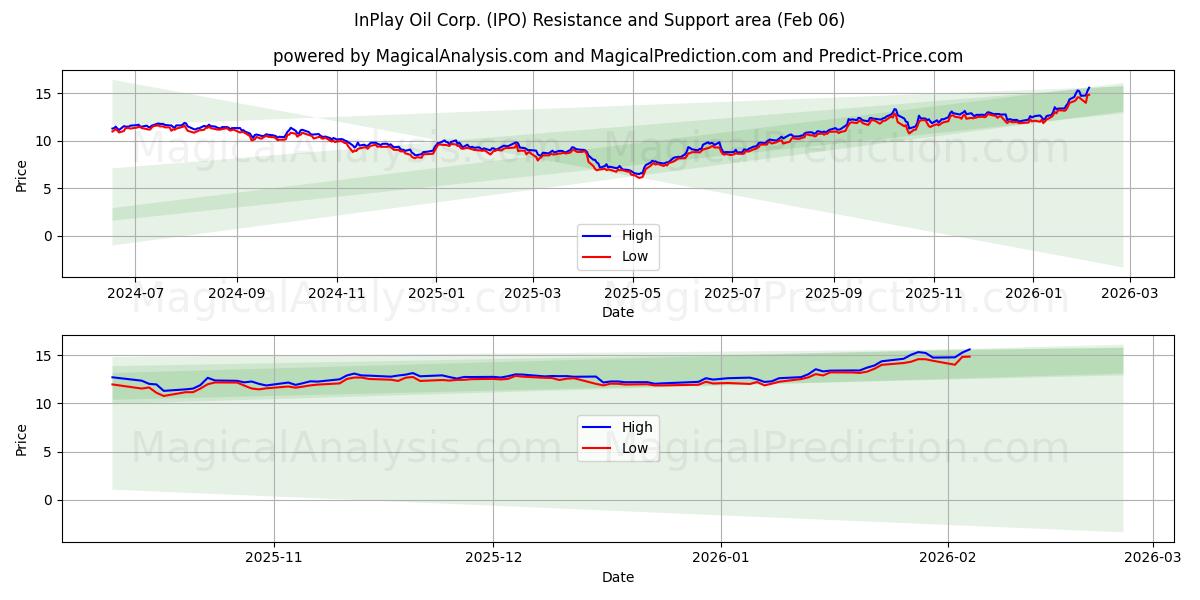Click the 'Price' y-axis title of the top chart
1200x600 pixels.
22,173
